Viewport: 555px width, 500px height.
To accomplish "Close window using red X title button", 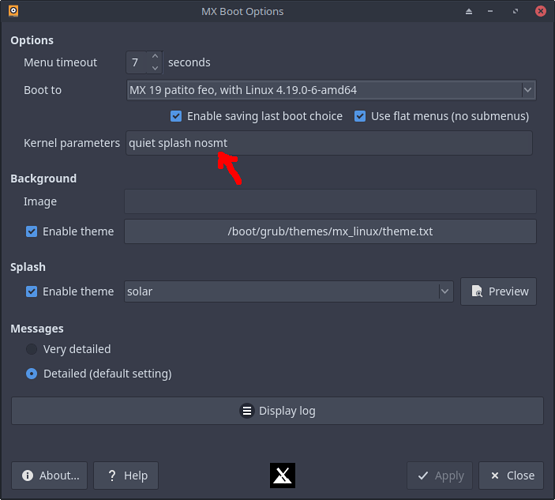I will click(x=540, y=11).
